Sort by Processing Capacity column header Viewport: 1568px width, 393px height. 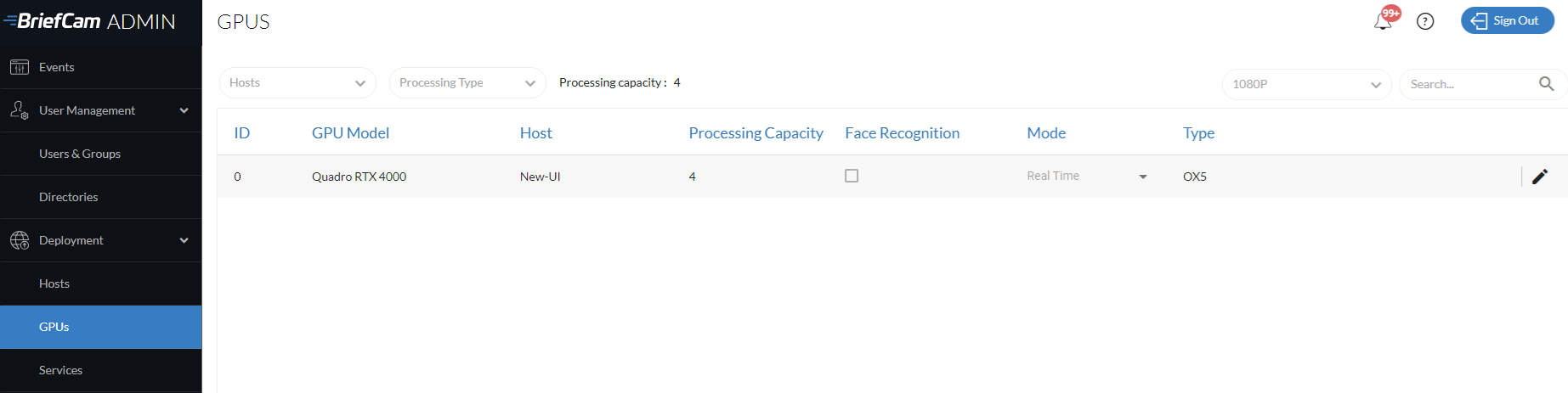756,133
